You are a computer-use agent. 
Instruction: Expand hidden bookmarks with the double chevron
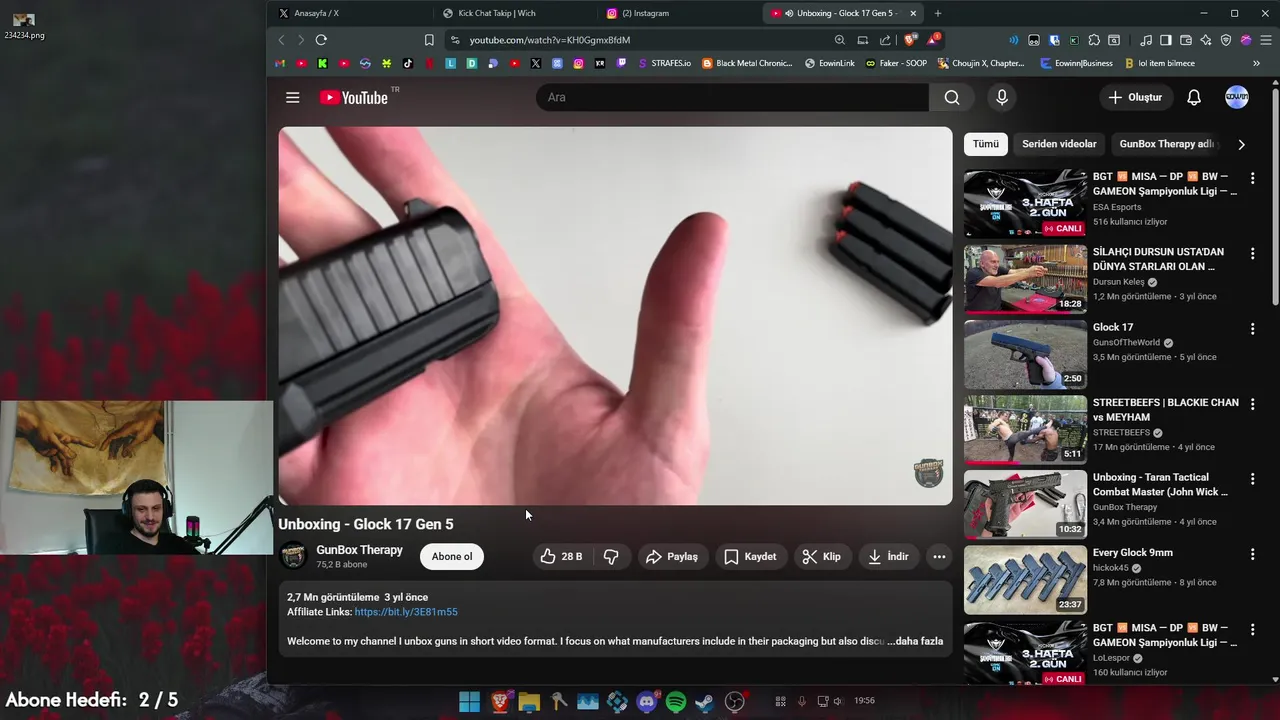tap(1256, 63)
